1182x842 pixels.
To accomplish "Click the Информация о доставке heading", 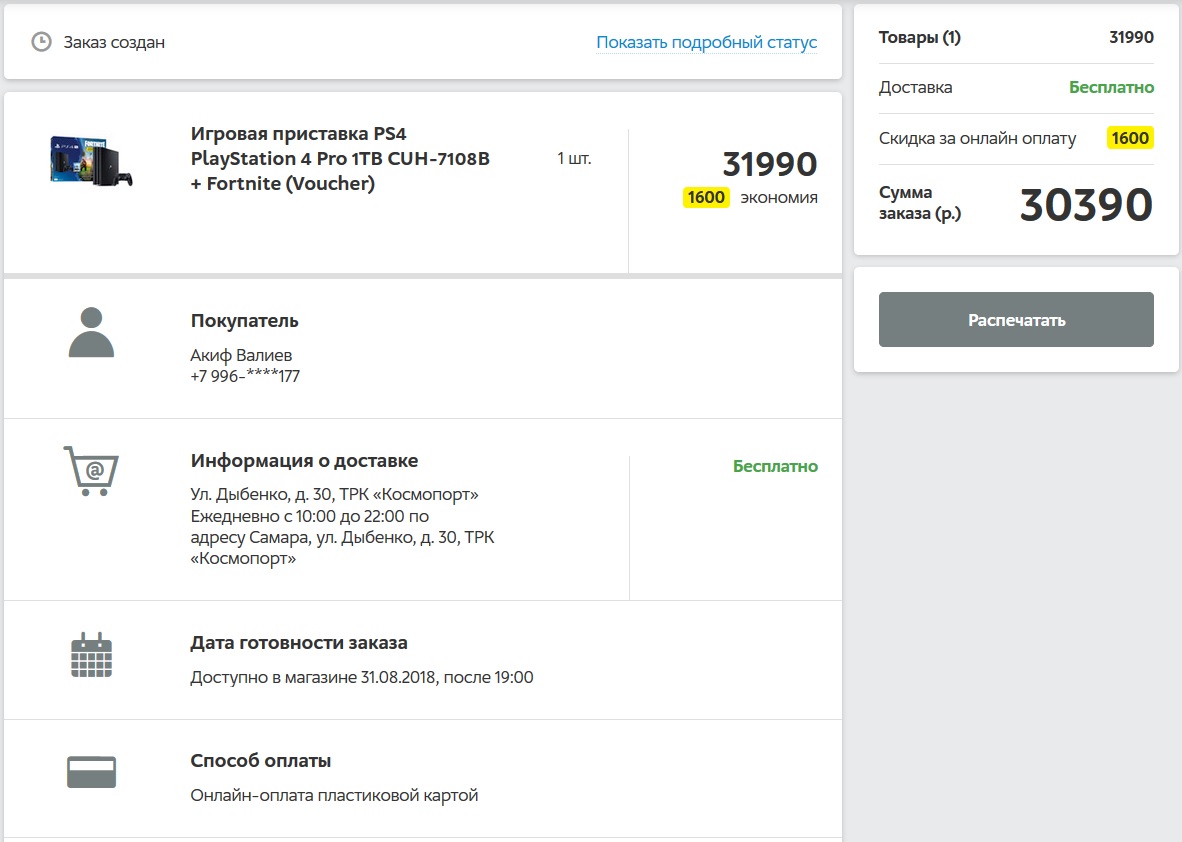I will point(304,461).
